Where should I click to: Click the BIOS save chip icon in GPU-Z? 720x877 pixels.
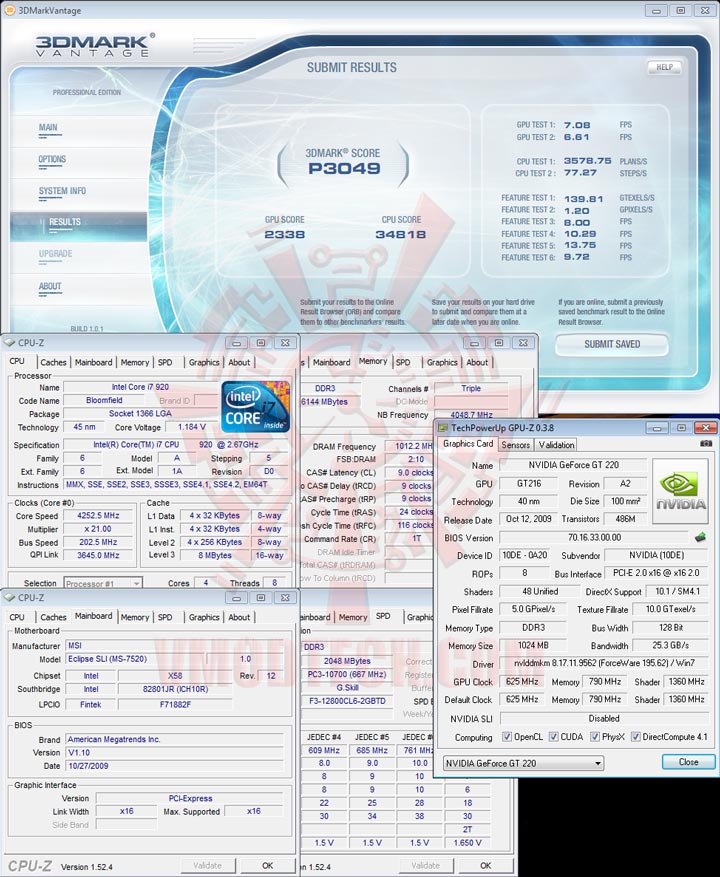[x=700, y=537]
